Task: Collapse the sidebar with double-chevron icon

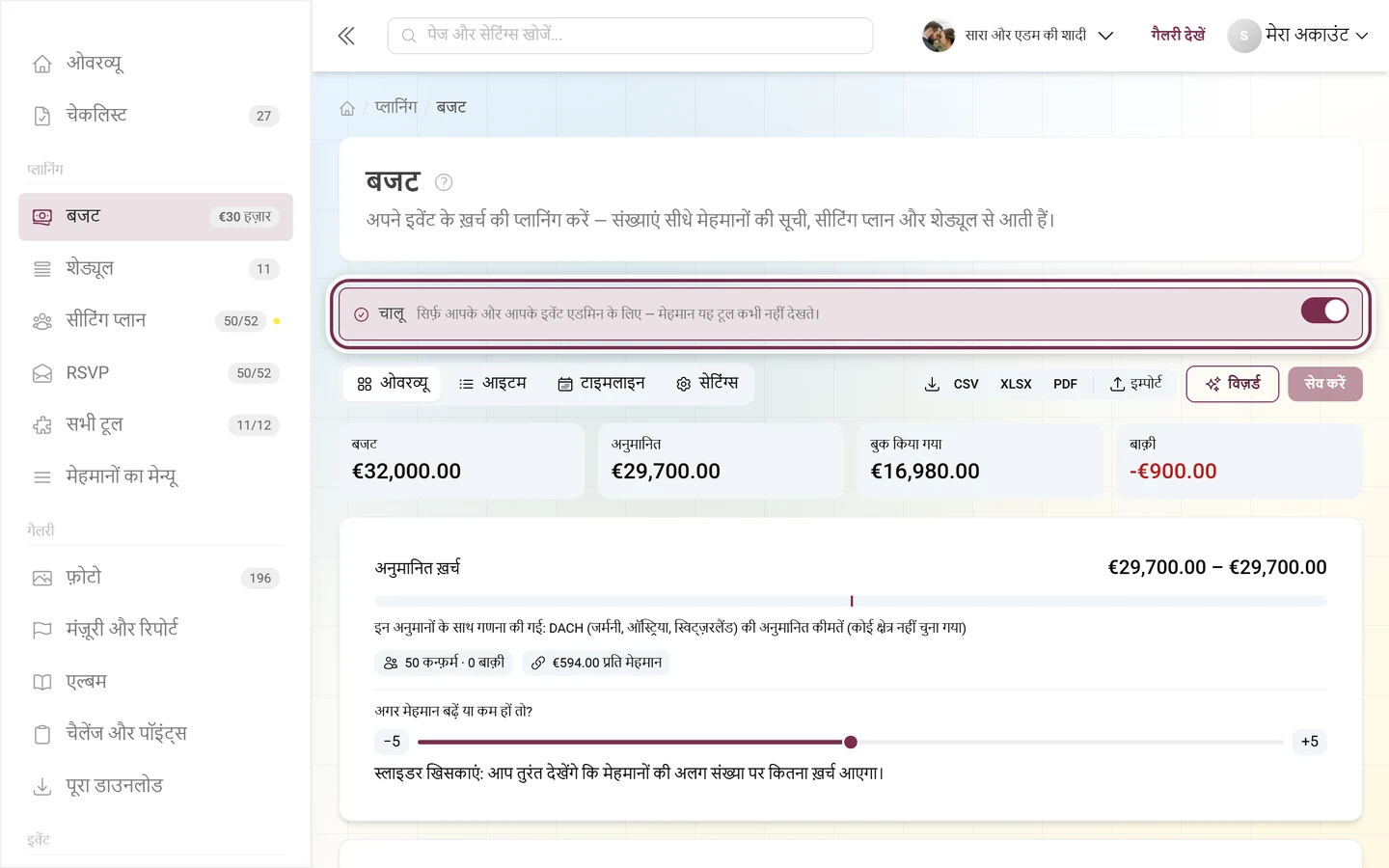Action: pos(346,36)
